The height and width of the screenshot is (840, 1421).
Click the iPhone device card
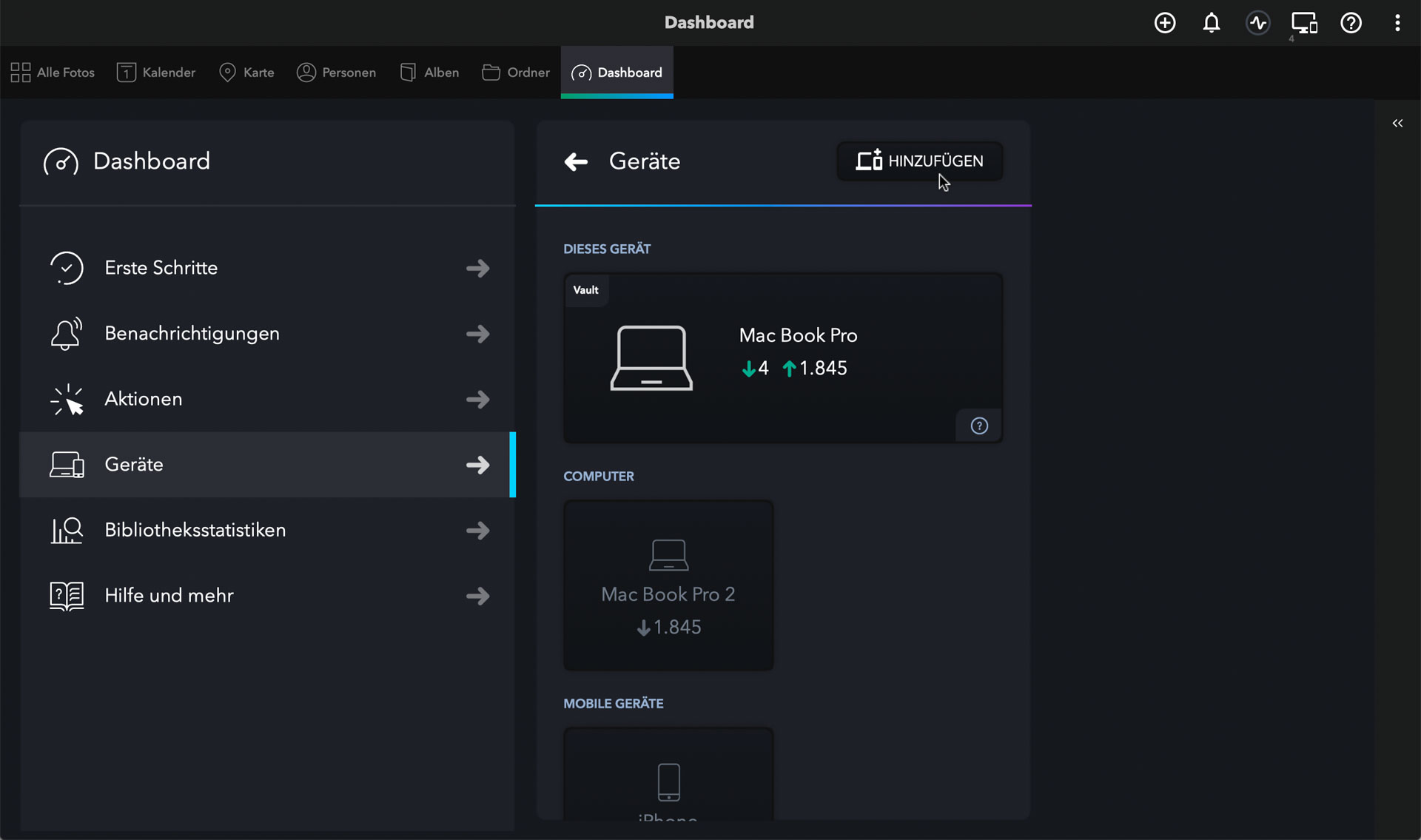click(x=668, y=773)
